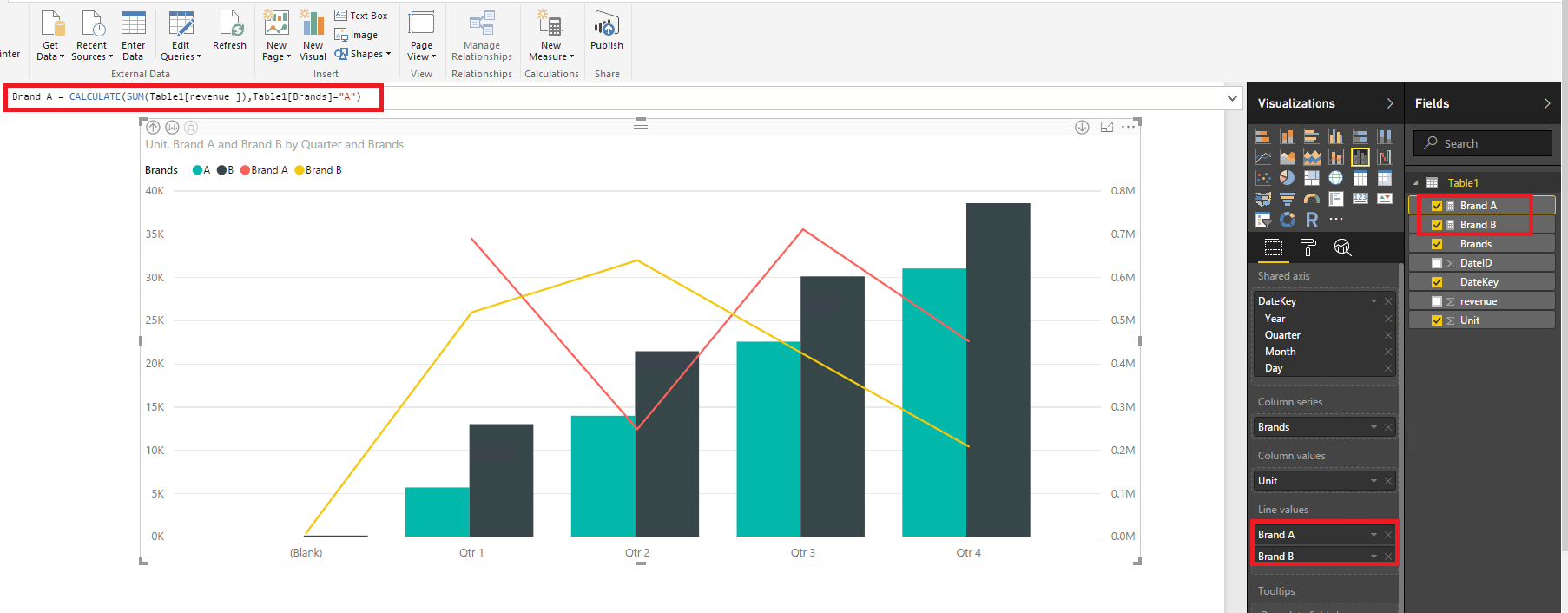This screenshot has width=1568, height=613.
Task: Click the Focus mode icon on the chart
Action: pos(1106,127)
